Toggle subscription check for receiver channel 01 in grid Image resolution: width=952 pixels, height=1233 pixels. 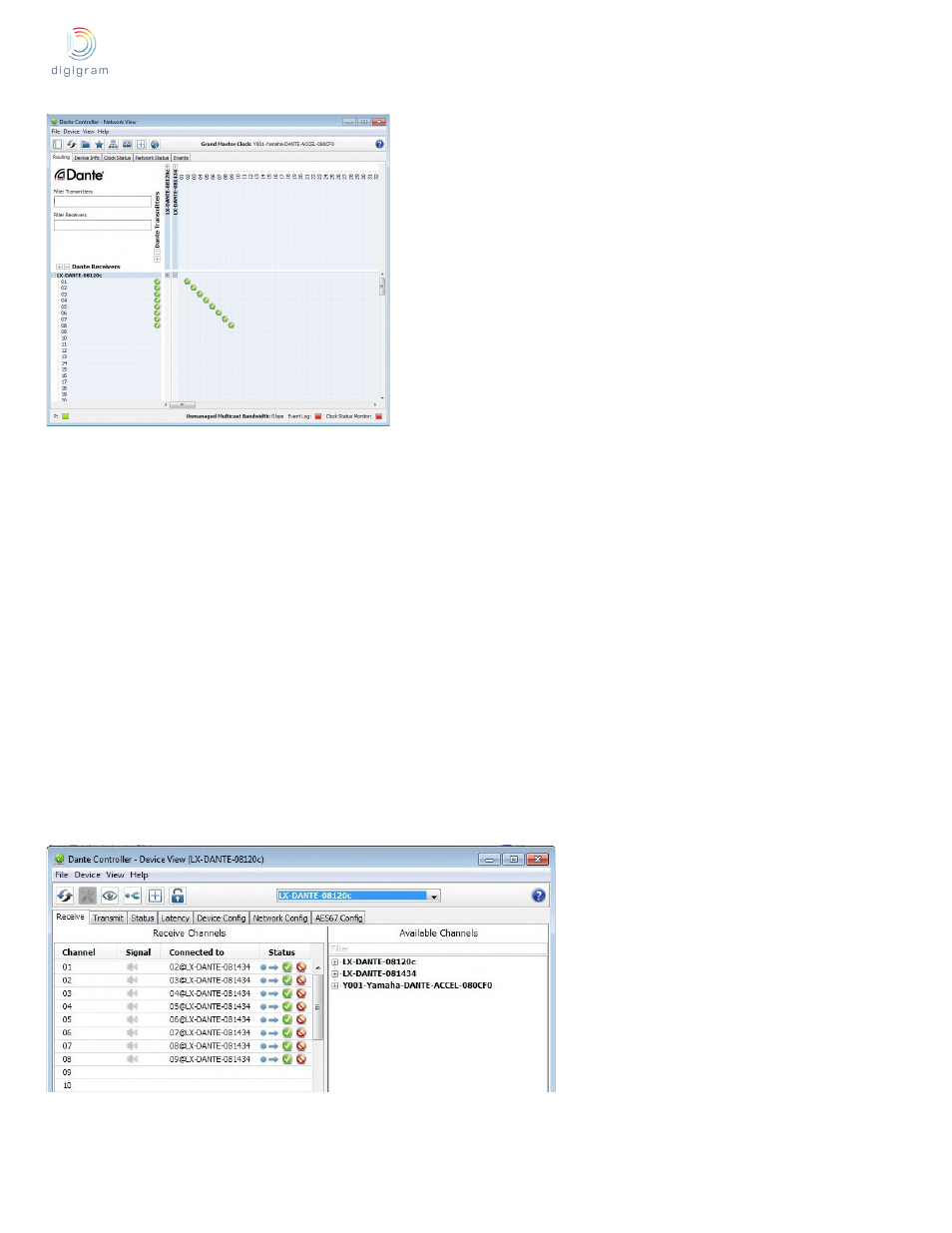187,282
